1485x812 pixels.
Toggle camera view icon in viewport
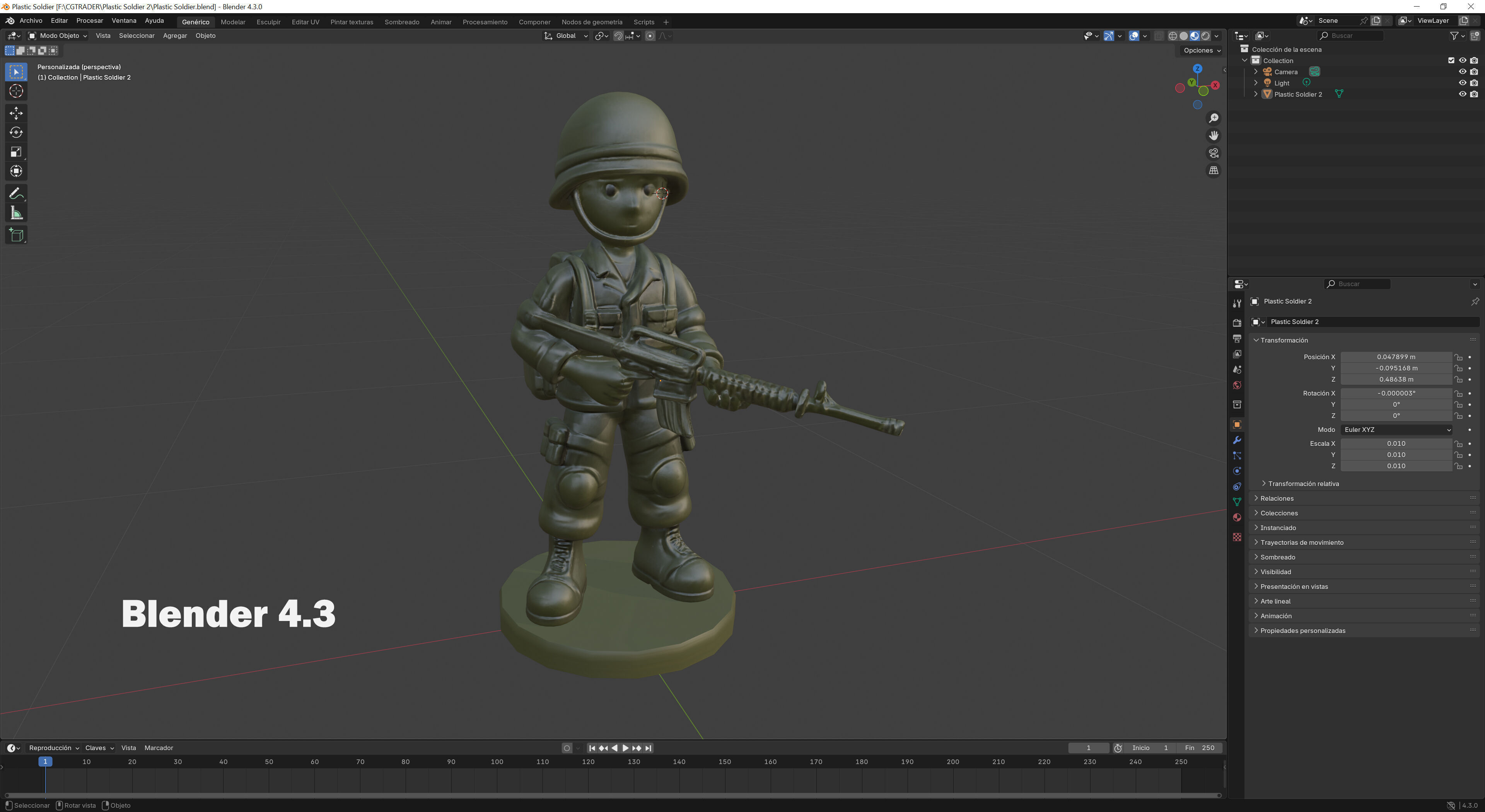click(x=1214, y=153)
